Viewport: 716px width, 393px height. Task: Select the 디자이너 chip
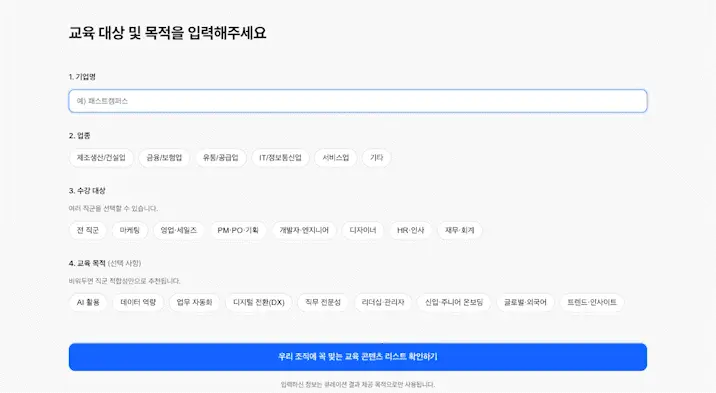[x=363, y=231]
